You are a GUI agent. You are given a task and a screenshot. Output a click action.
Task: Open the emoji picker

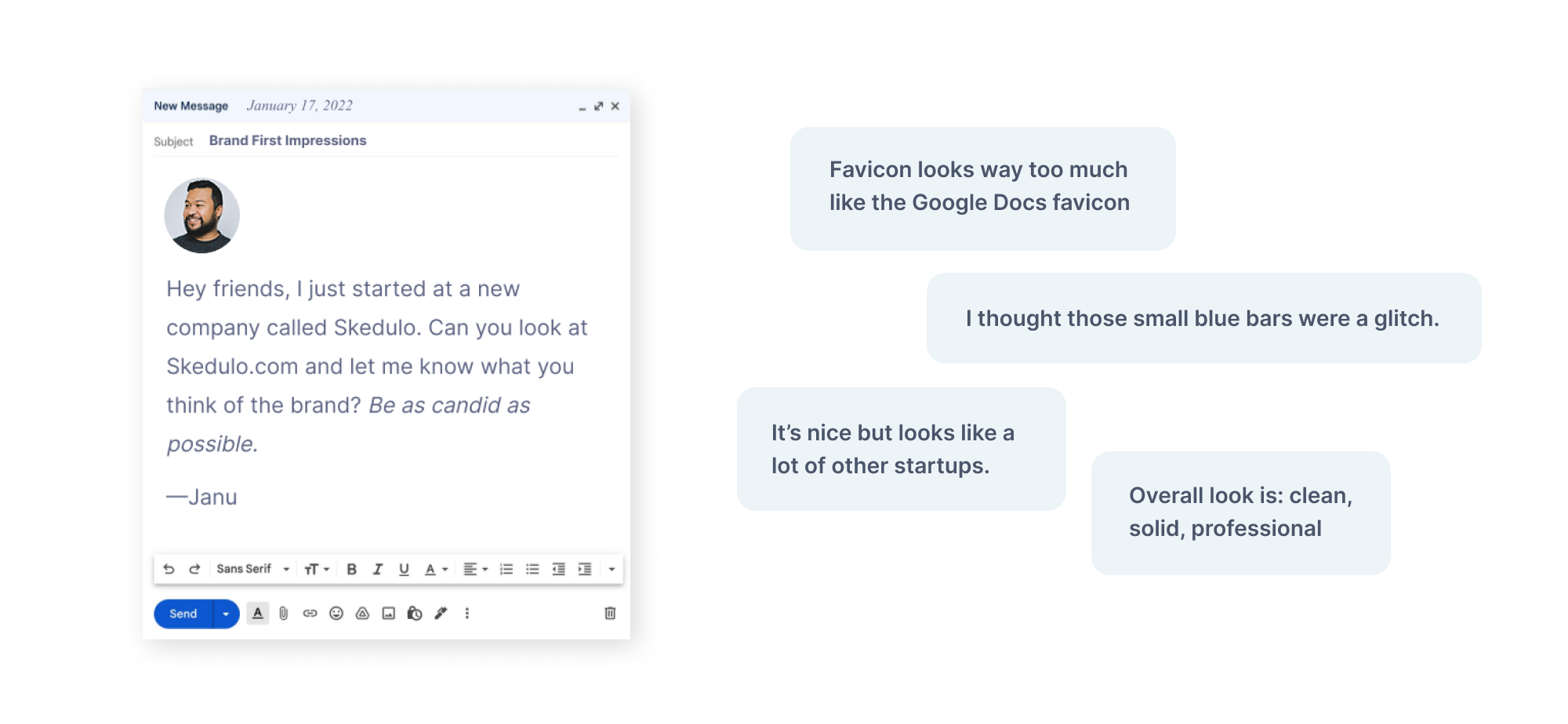(x=336, y=614)
